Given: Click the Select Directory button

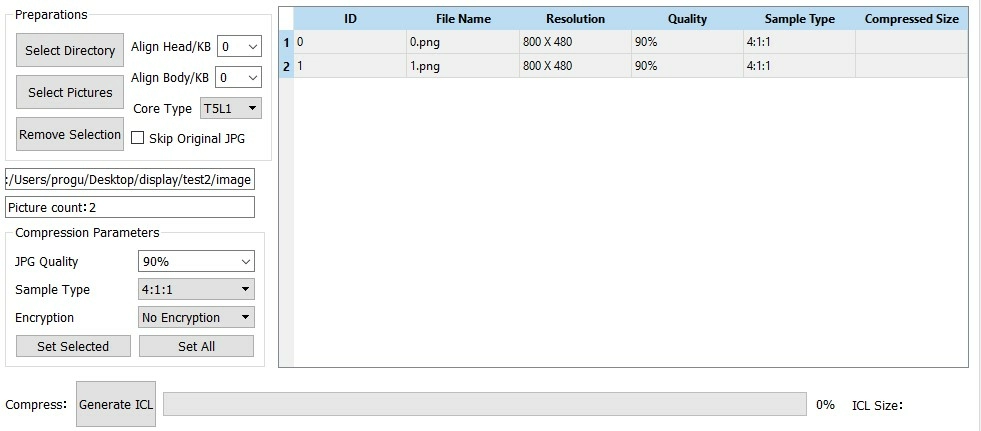Looking at the screenshot, I should pos(70,51).
